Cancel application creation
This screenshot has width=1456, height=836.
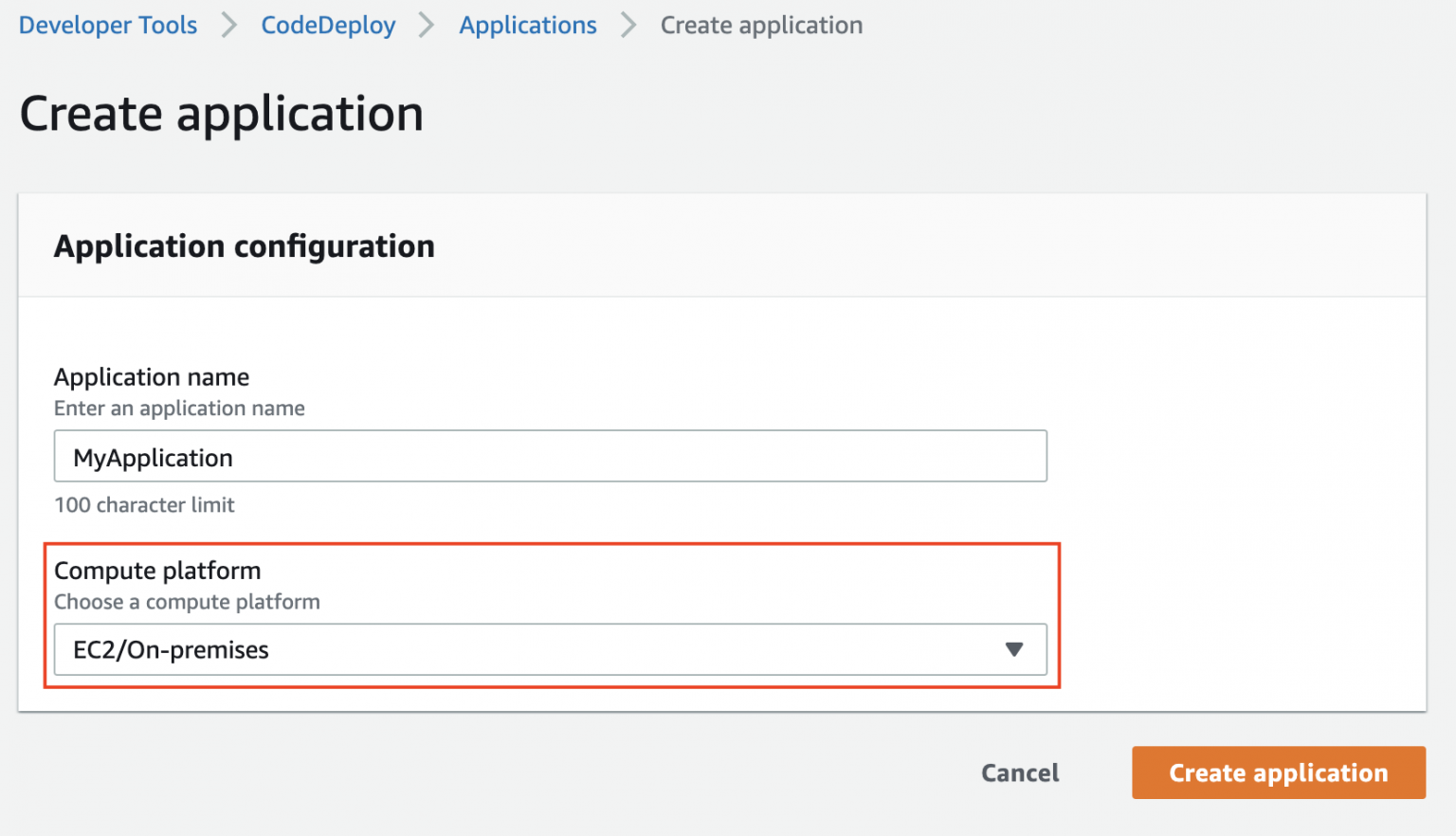click(x=1019, y=772)
